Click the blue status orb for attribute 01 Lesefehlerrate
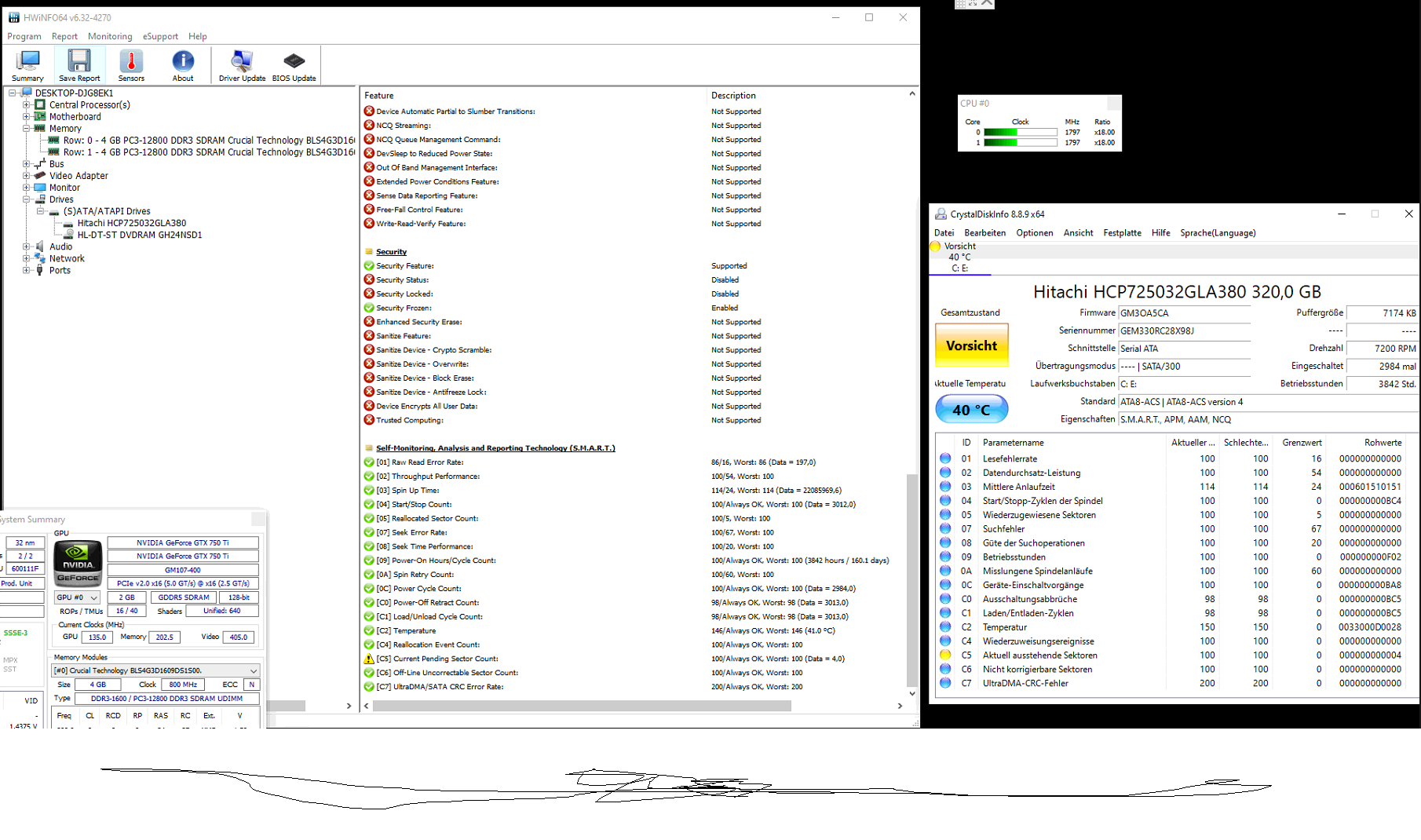The image size is (1421, 840). 945,458
